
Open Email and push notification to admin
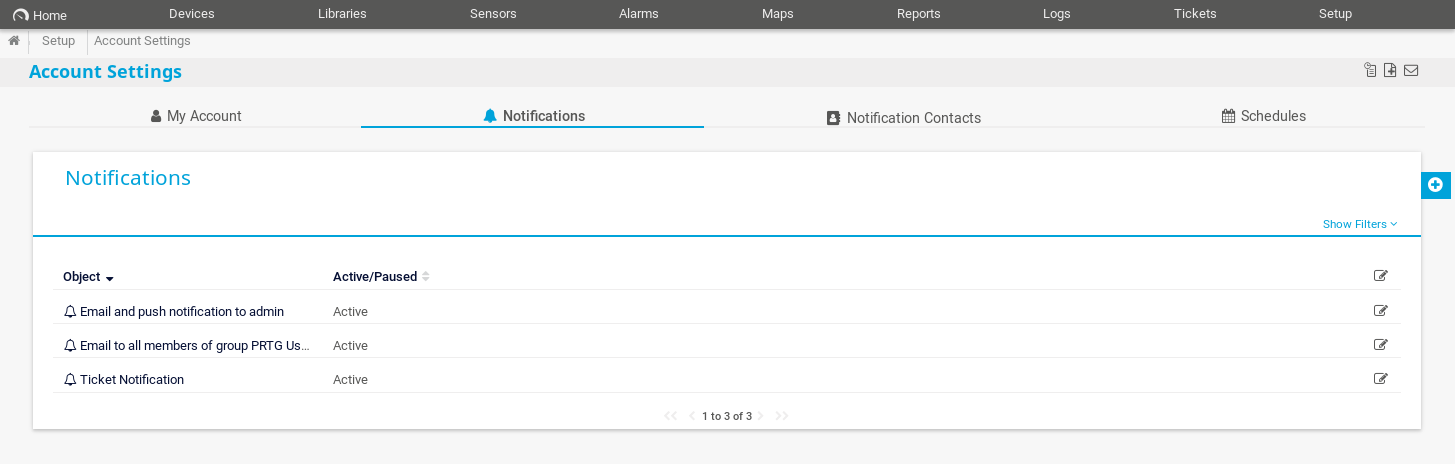181,312
